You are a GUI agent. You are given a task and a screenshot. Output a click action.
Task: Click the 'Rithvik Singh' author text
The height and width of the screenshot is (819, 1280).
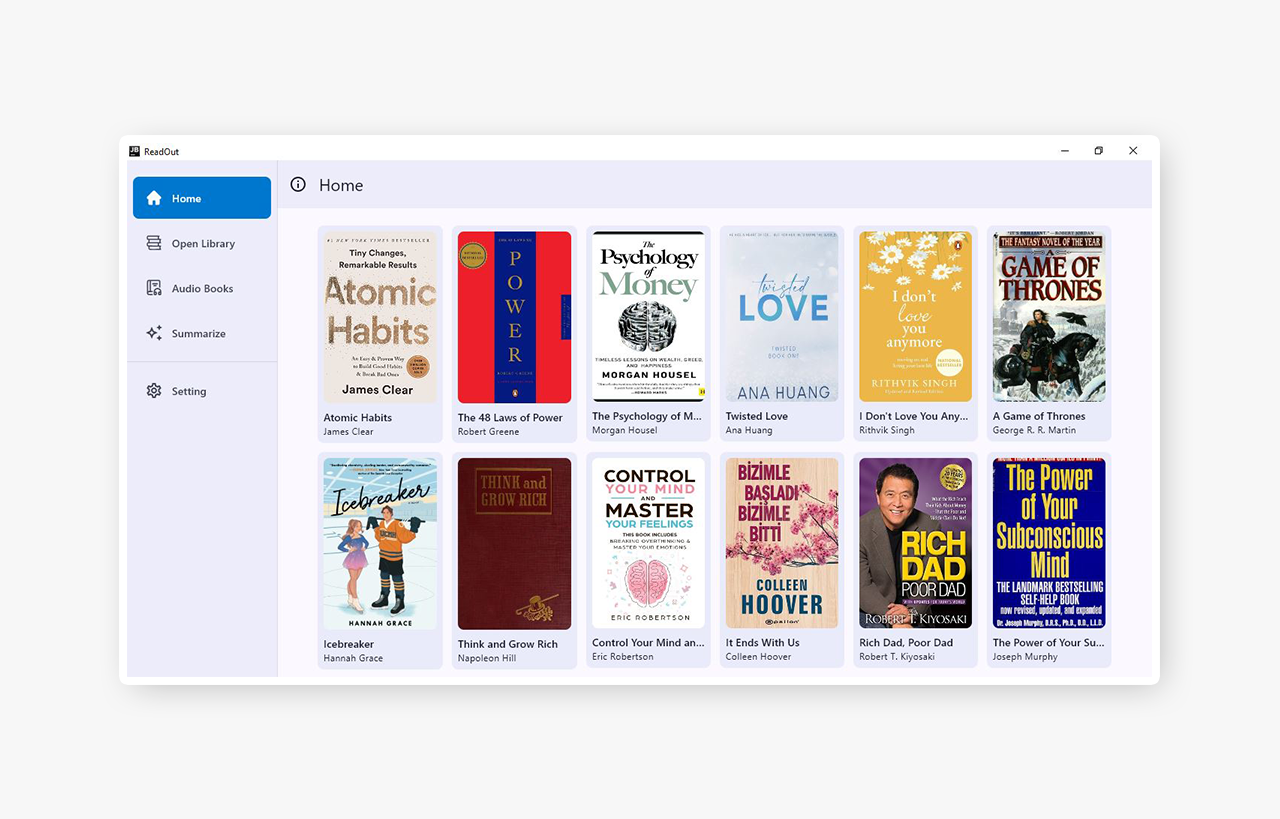click(x=887, y=430)
